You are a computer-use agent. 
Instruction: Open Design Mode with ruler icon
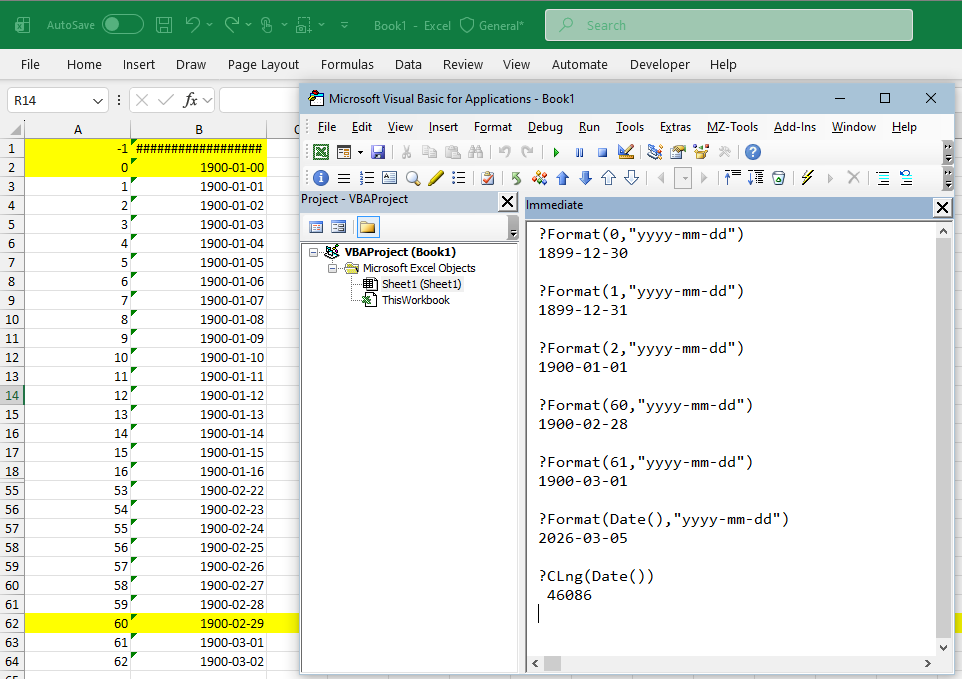pos(626,152)
